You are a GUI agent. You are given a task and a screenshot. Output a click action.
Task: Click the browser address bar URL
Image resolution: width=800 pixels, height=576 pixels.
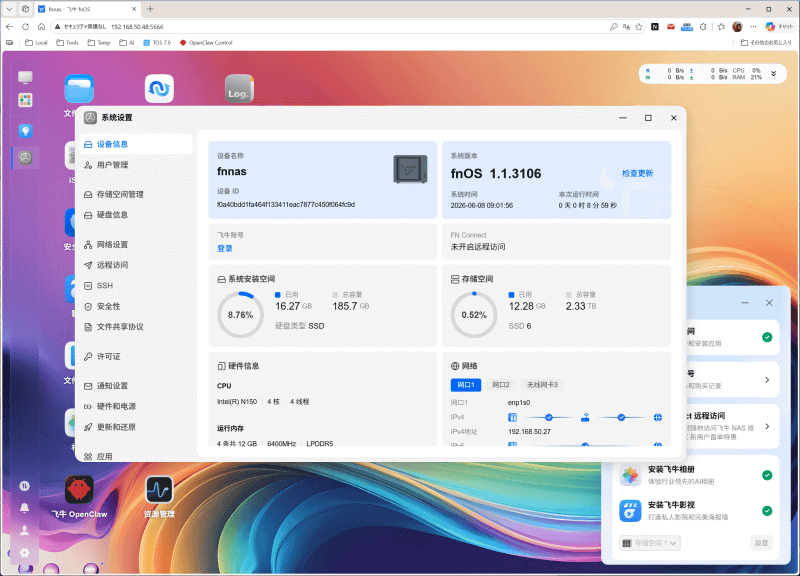coord(137,27)
